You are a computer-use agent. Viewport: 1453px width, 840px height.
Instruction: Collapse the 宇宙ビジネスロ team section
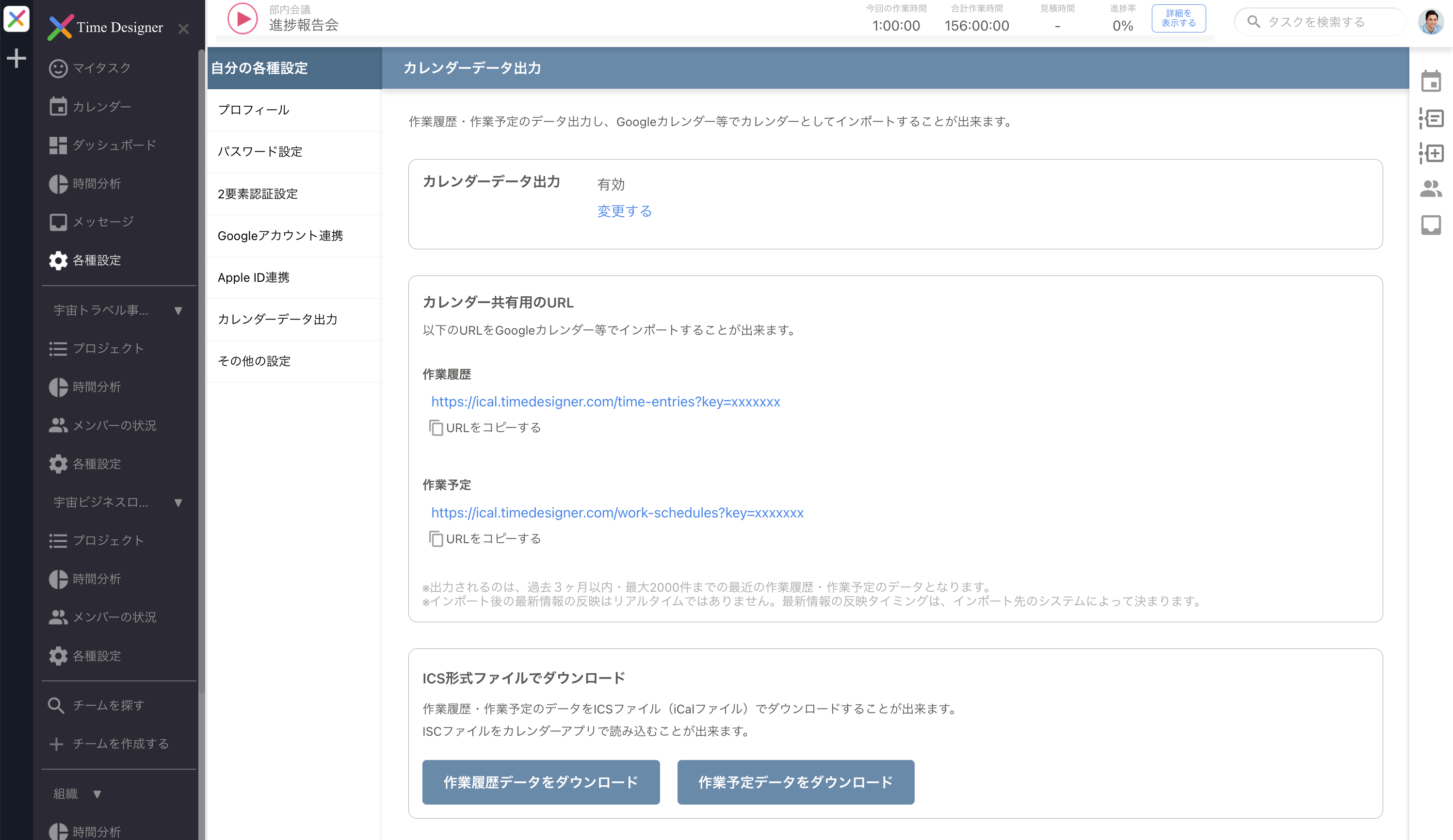coord(179,502)
